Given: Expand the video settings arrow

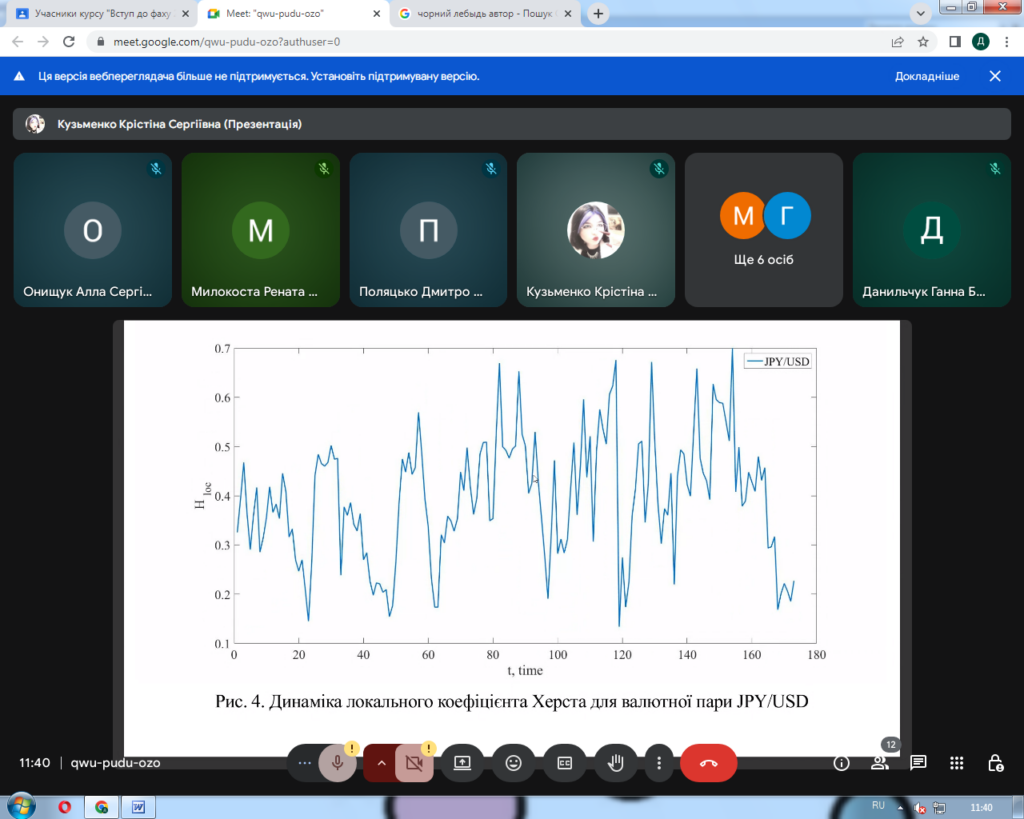Looking at the screenshot, I should coord(380,763).
